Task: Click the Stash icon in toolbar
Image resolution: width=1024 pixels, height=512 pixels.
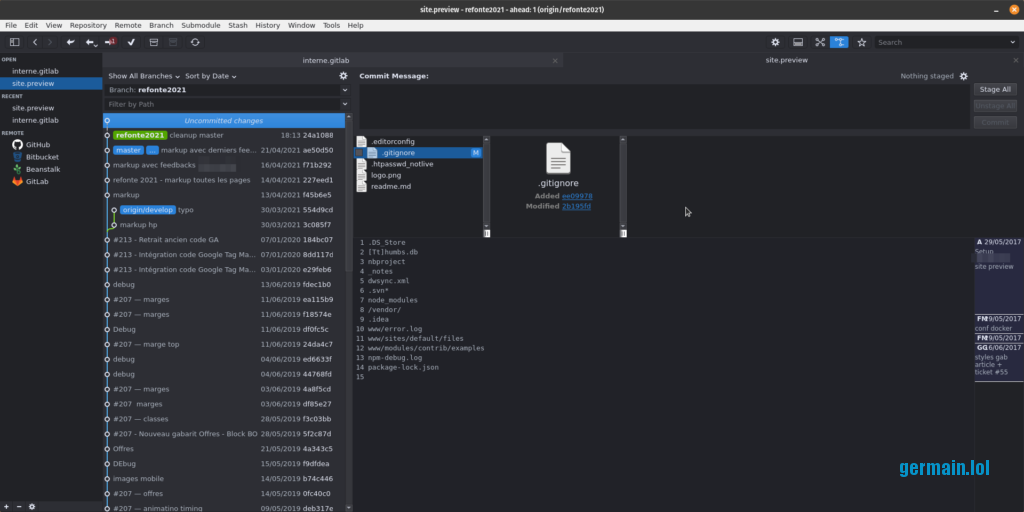Action: pyautogui.click(x=153, y=42)
